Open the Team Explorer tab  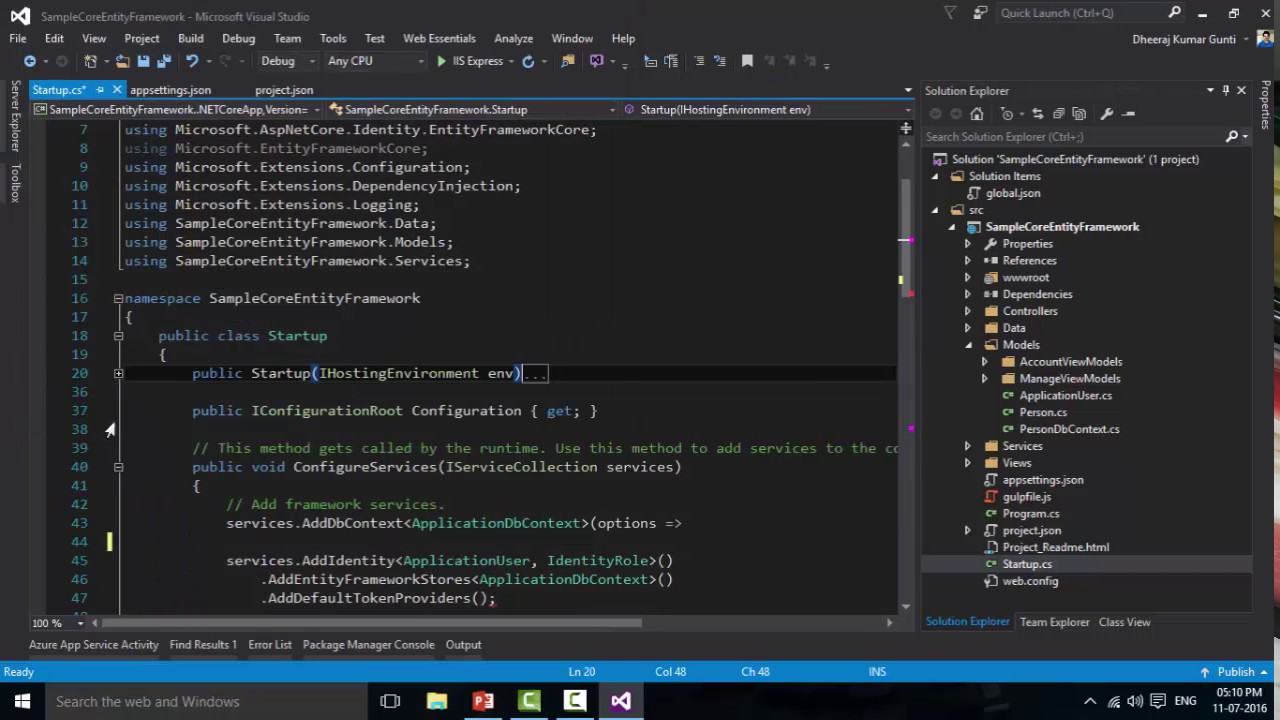pos(1054,622)
